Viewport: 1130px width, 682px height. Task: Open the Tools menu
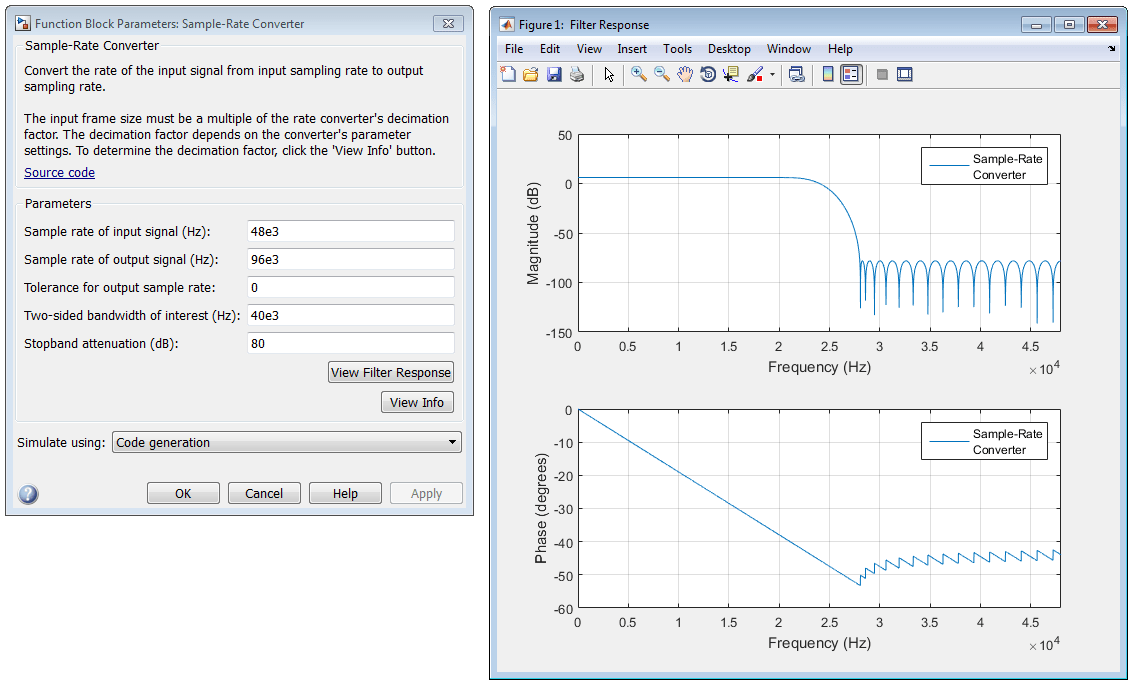click(677, 49)
